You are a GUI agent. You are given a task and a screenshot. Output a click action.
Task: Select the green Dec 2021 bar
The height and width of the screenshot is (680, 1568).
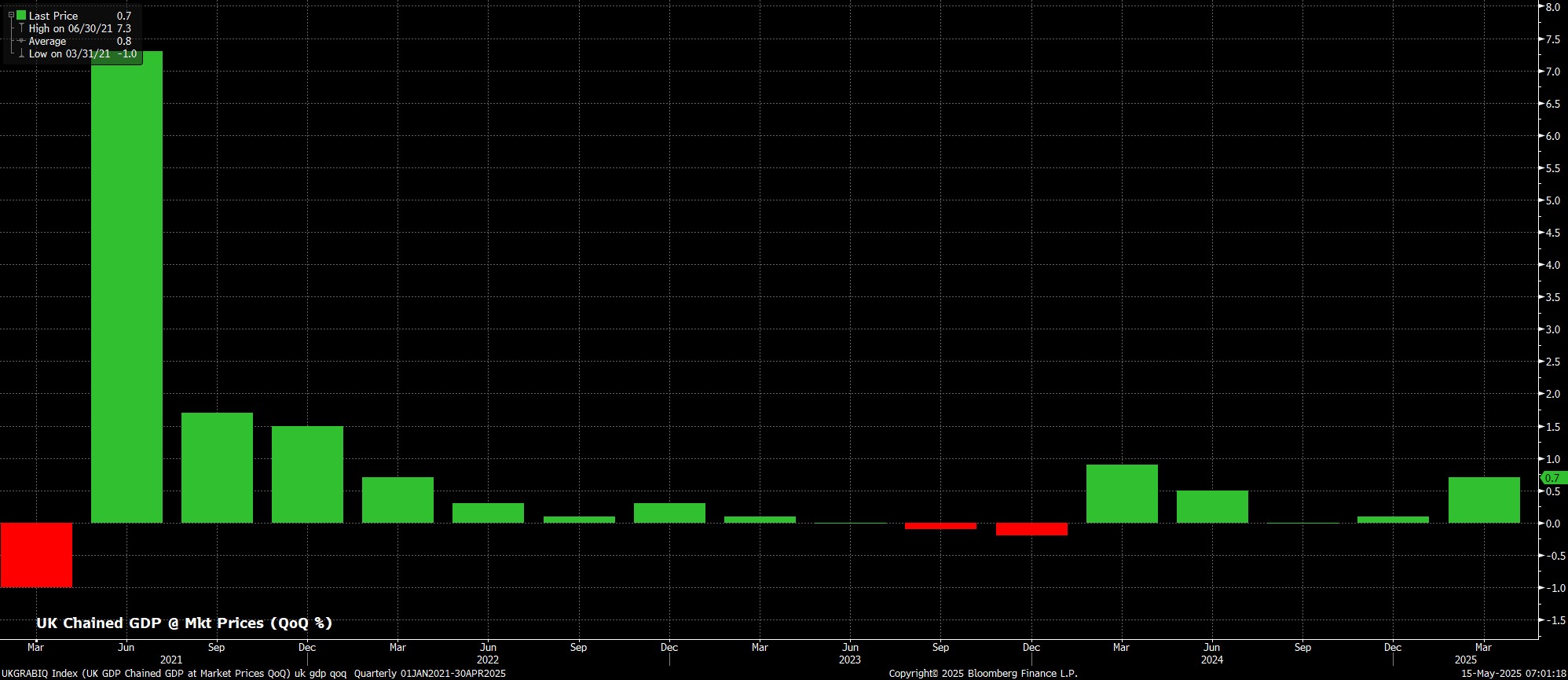tap(307, 474)
